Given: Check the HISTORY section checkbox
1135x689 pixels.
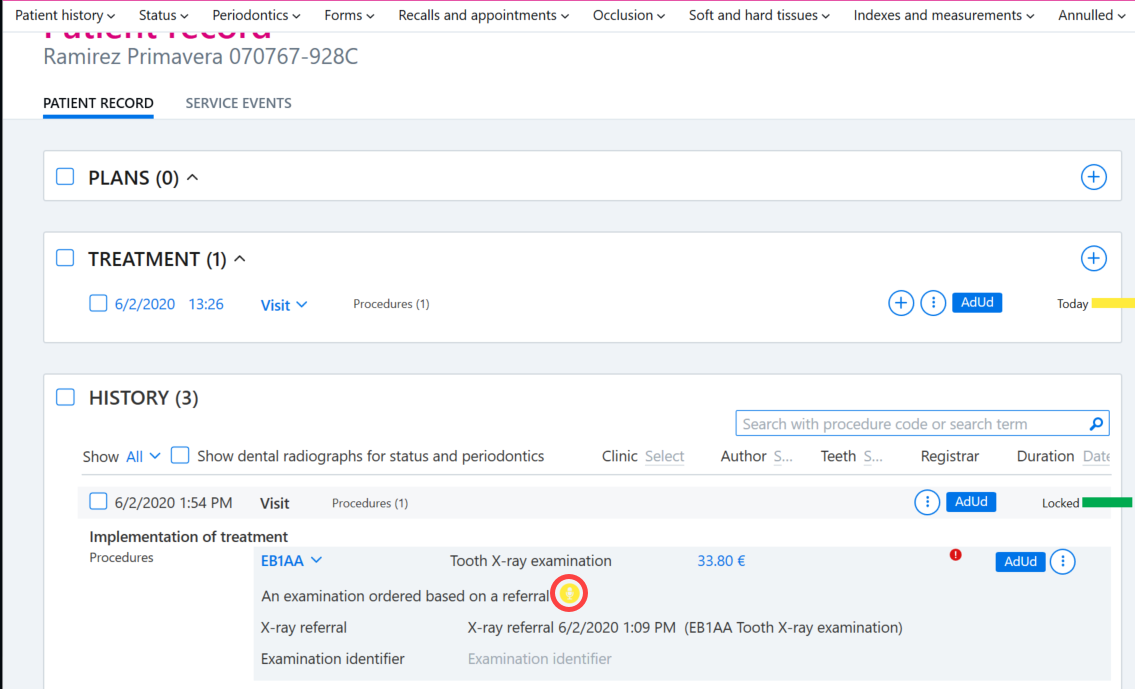Looking at the screenshot, I should pyautogui.click(x=65, y=397).
